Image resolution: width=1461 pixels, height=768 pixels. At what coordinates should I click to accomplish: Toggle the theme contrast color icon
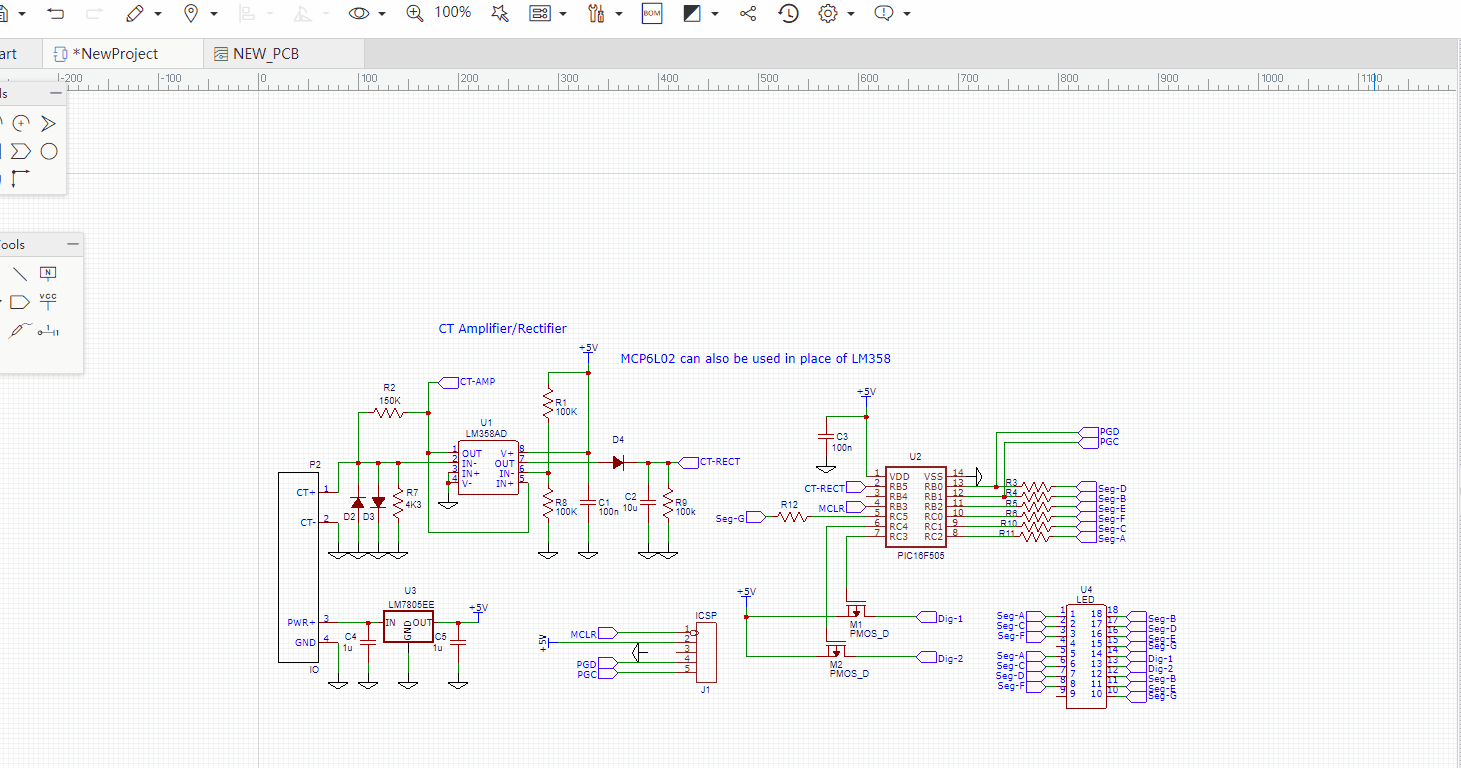[x=692, y=13]
